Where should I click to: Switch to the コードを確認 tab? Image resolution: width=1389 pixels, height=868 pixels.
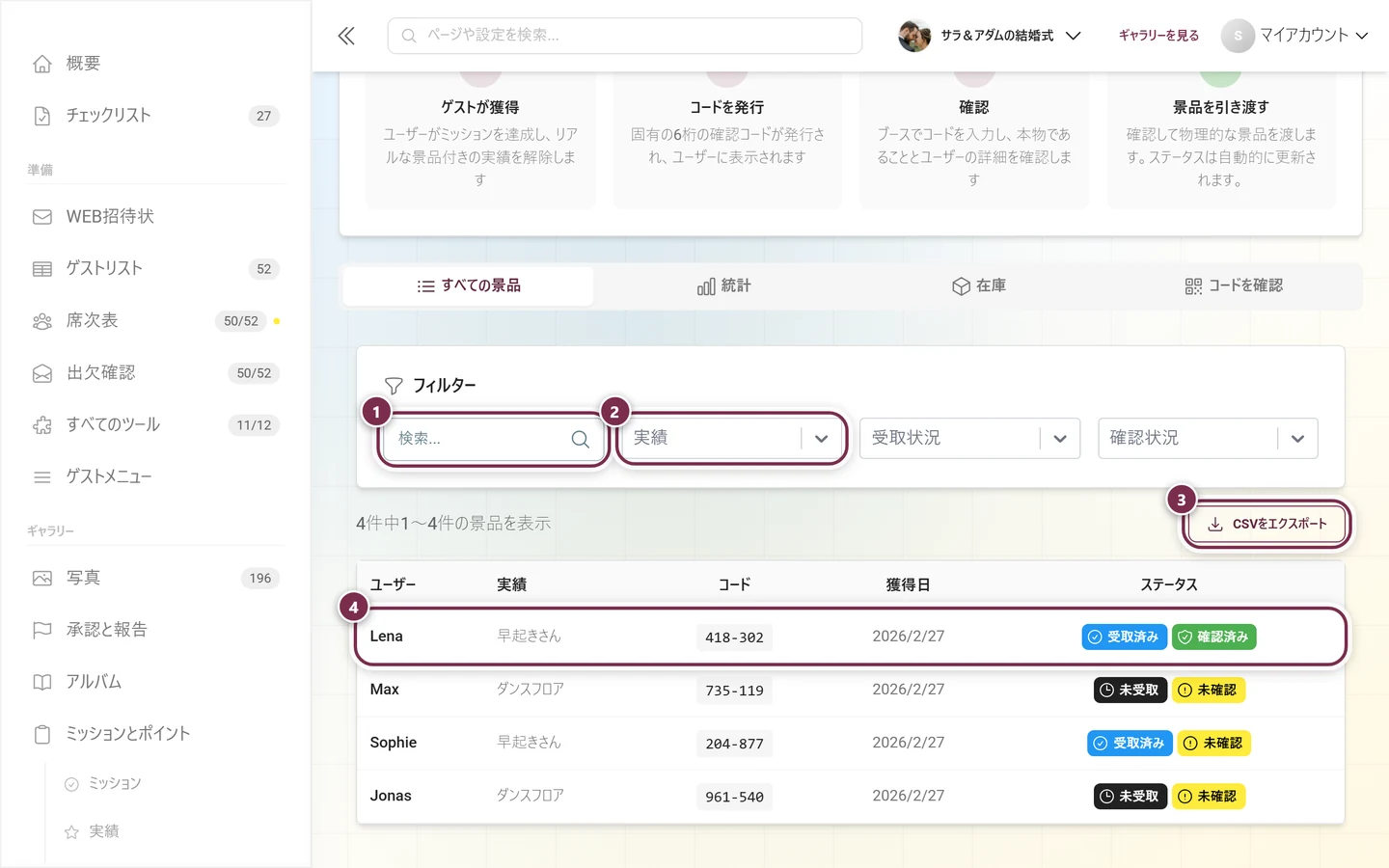pyautogui.click(x=1234, y=286)
